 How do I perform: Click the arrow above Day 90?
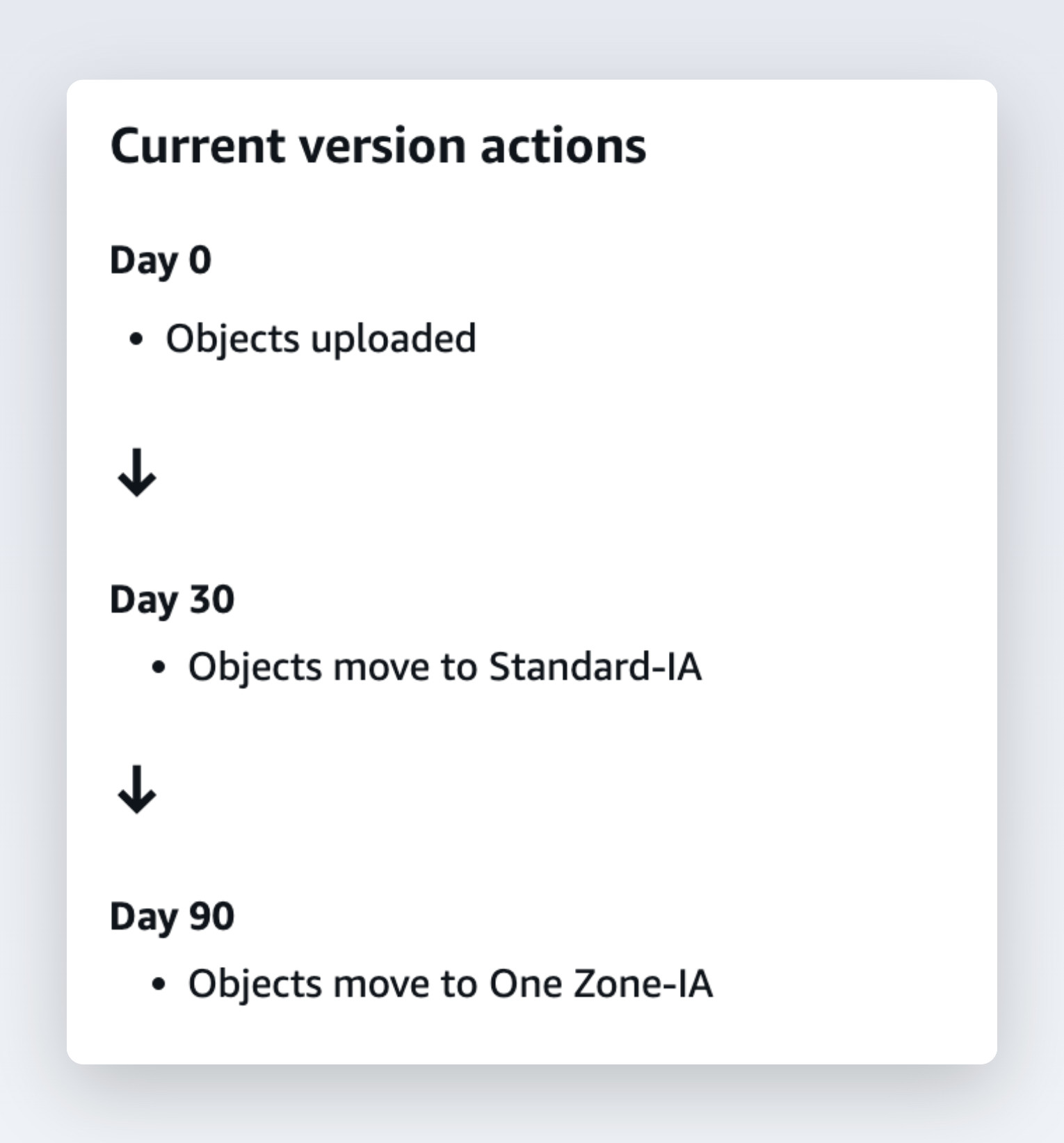[x=137, y=789]
